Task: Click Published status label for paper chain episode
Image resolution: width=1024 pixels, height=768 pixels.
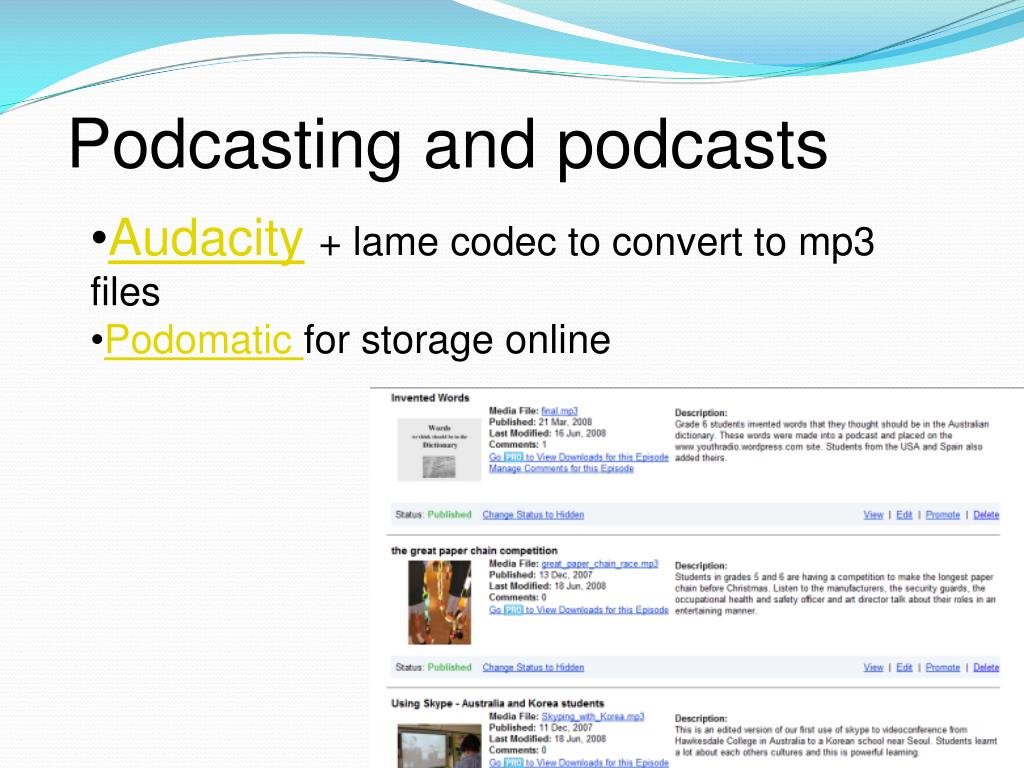Action: (x=449, y=667)
